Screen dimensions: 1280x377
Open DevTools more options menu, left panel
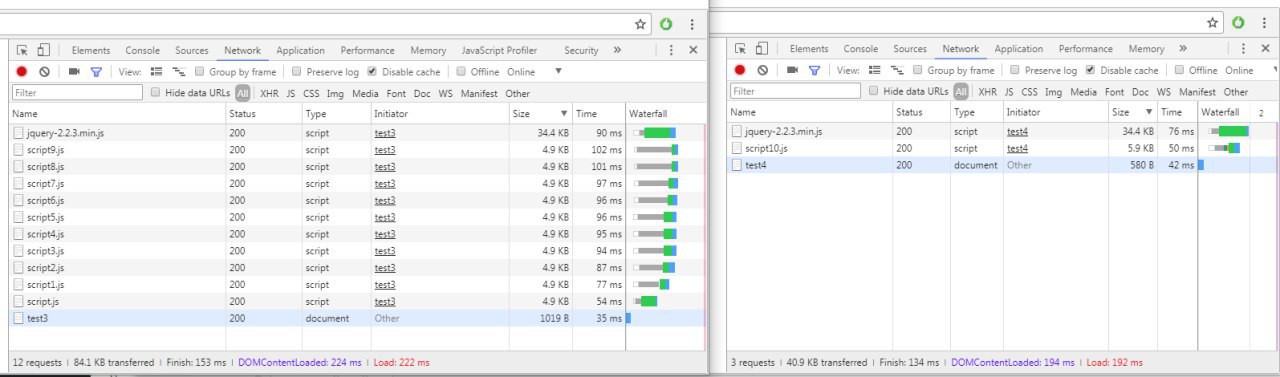point(671,50)
